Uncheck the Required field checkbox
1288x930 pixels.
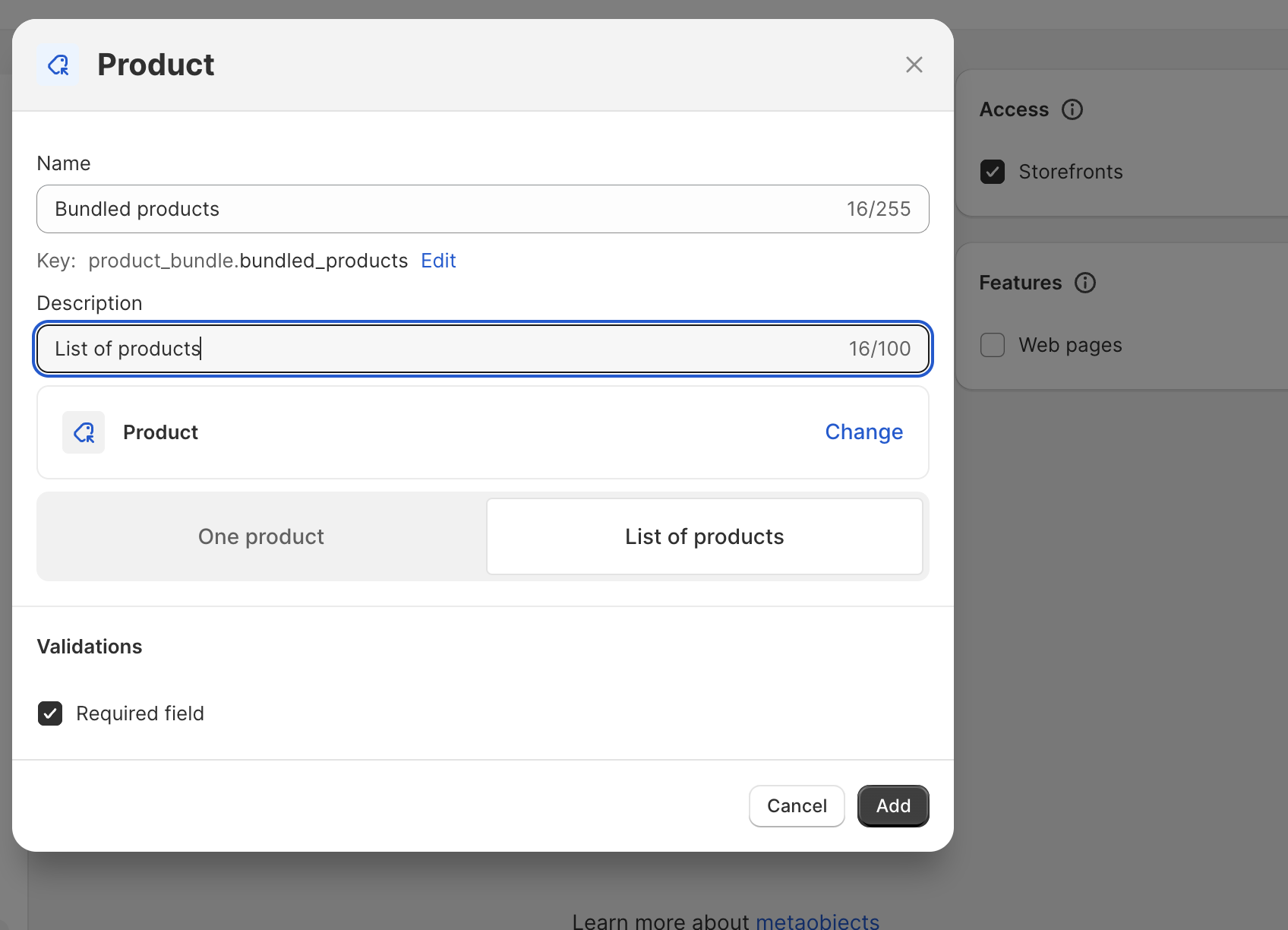tap(50, 713)
